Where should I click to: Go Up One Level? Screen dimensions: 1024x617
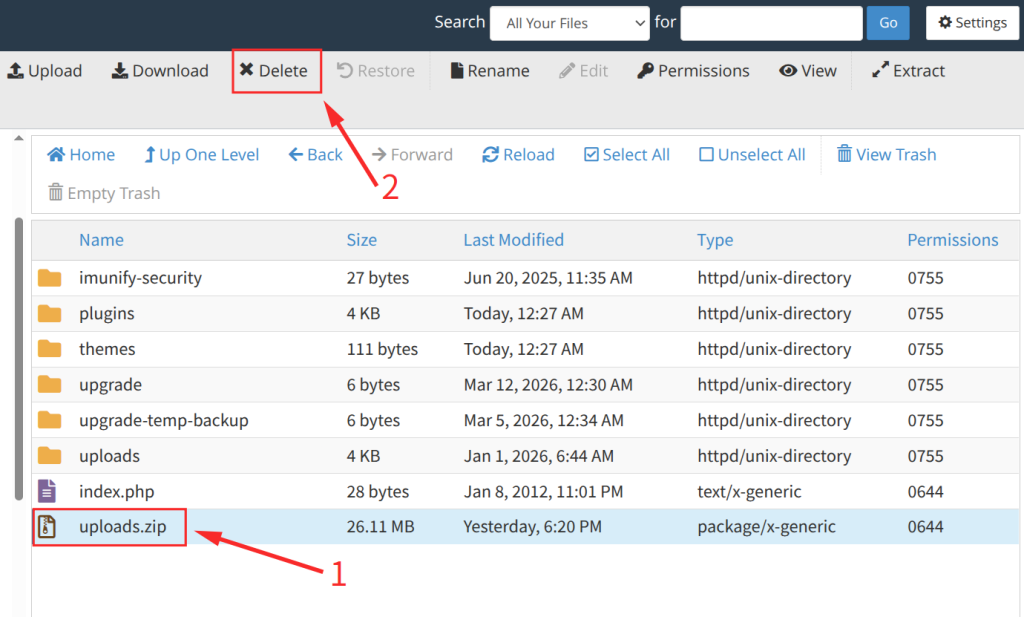(201, 155)
